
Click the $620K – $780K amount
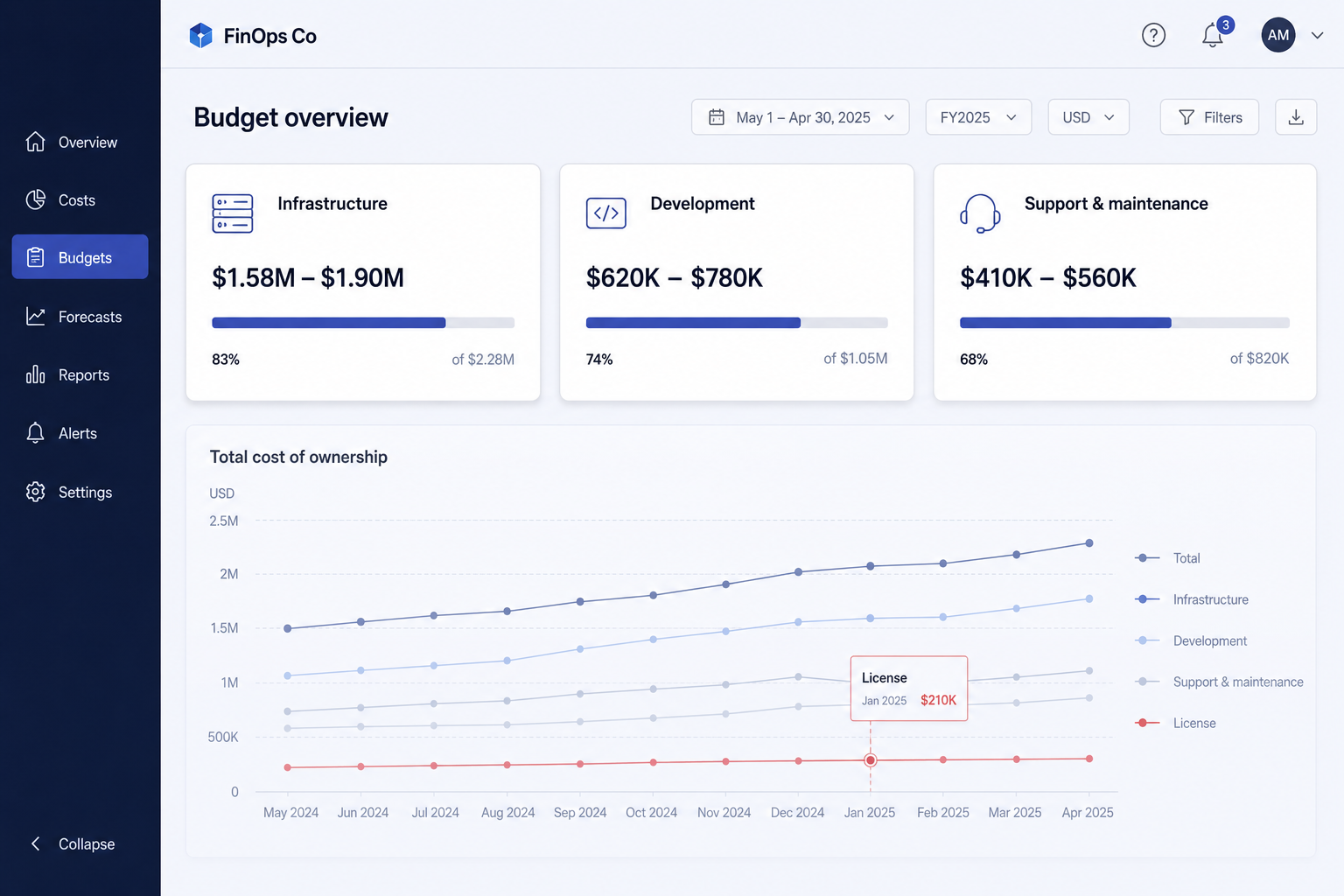[675, 278]
